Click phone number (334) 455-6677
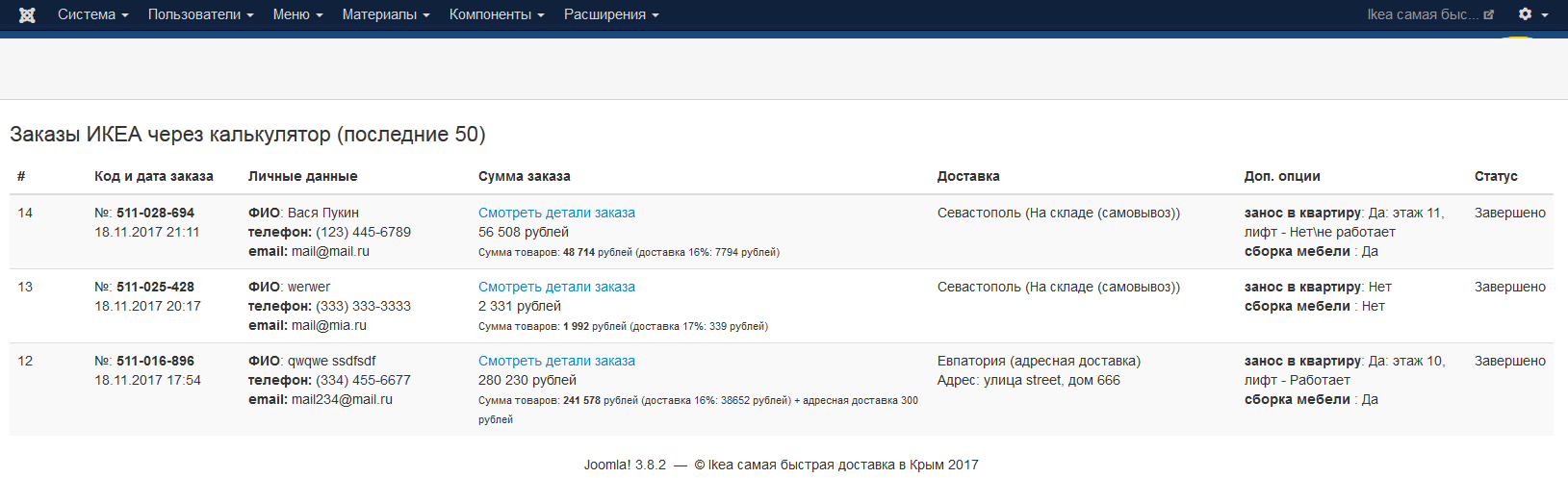This screenshot has height=478, width=1568. (x=363, y=380)
